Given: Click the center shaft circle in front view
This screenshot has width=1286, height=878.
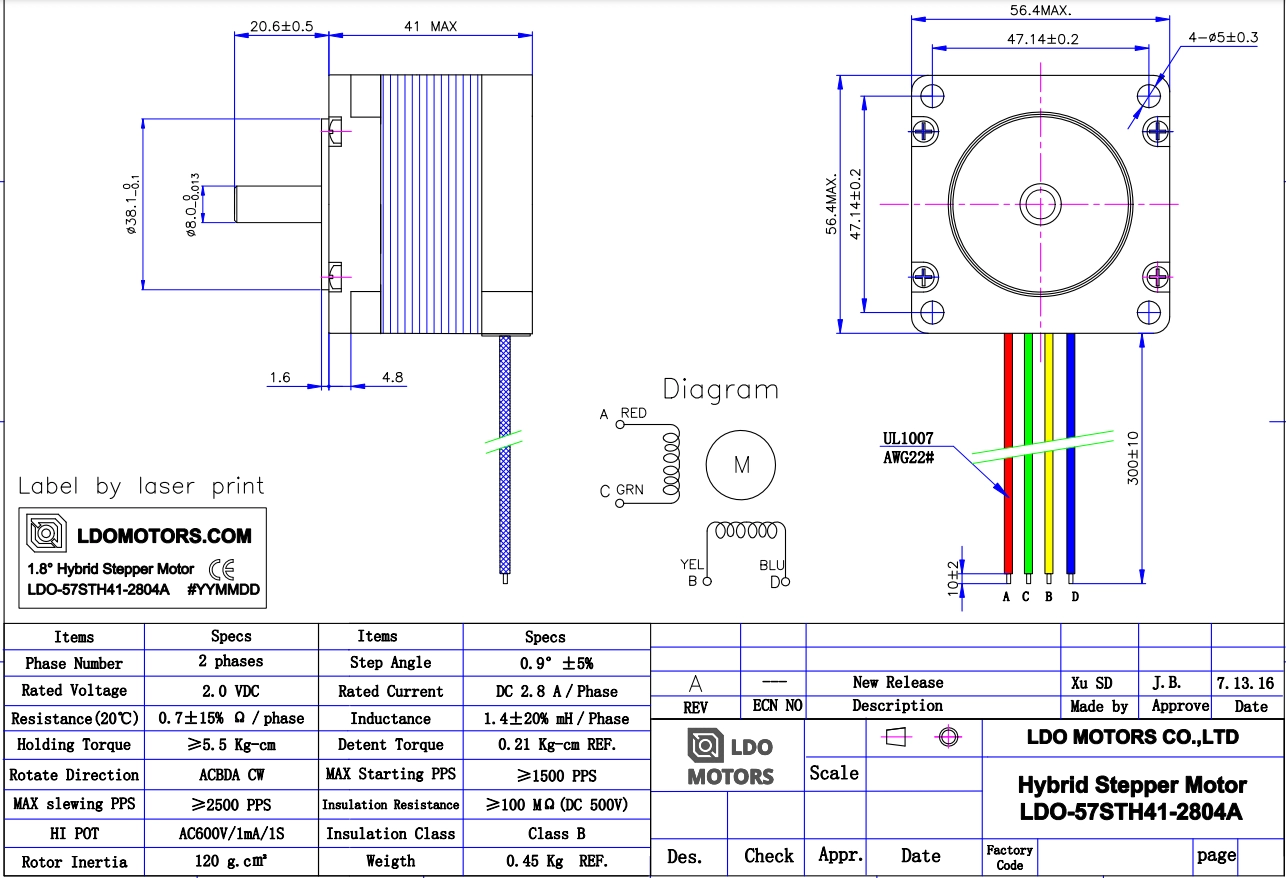Looking at the screenshot, I should (1040, 205).
